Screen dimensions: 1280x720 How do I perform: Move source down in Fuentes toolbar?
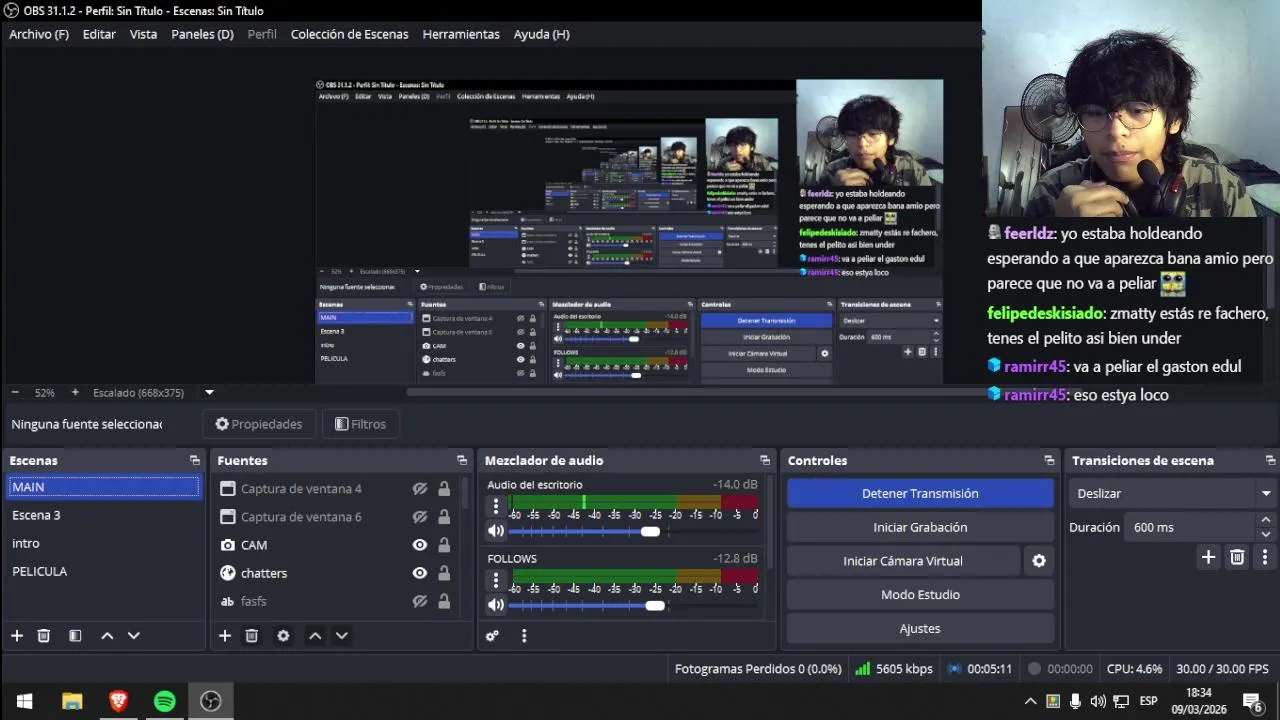point(342,636)
